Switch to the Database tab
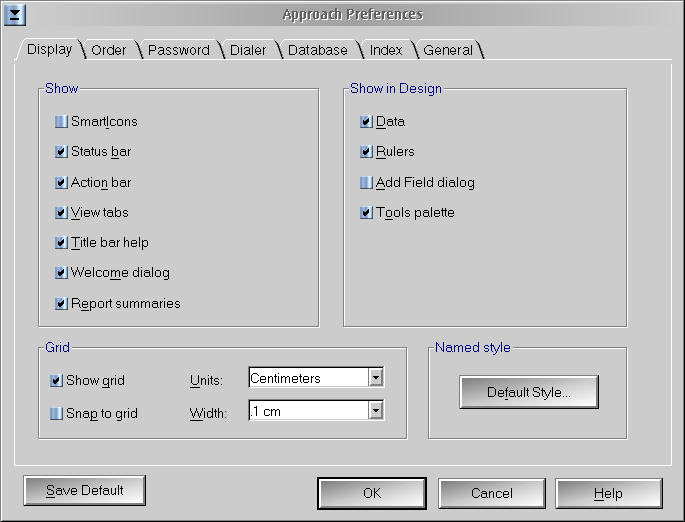 [x=318, y=50]
